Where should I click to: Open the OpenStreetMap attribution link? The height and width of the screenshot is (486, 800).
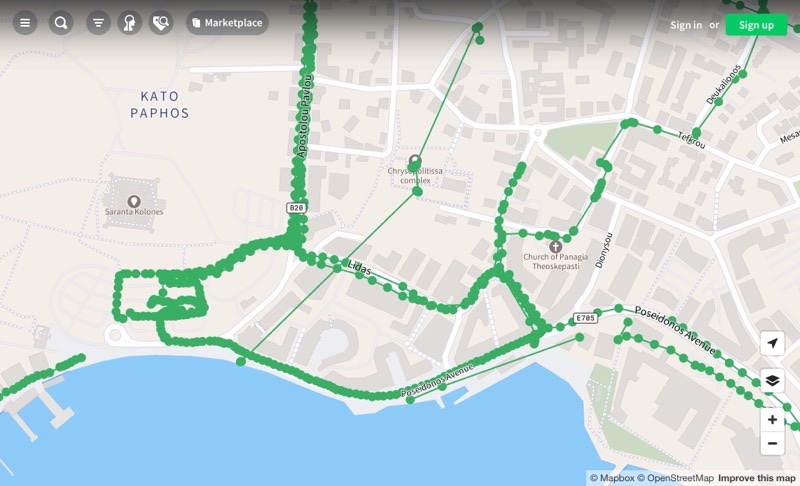point(676,478)
